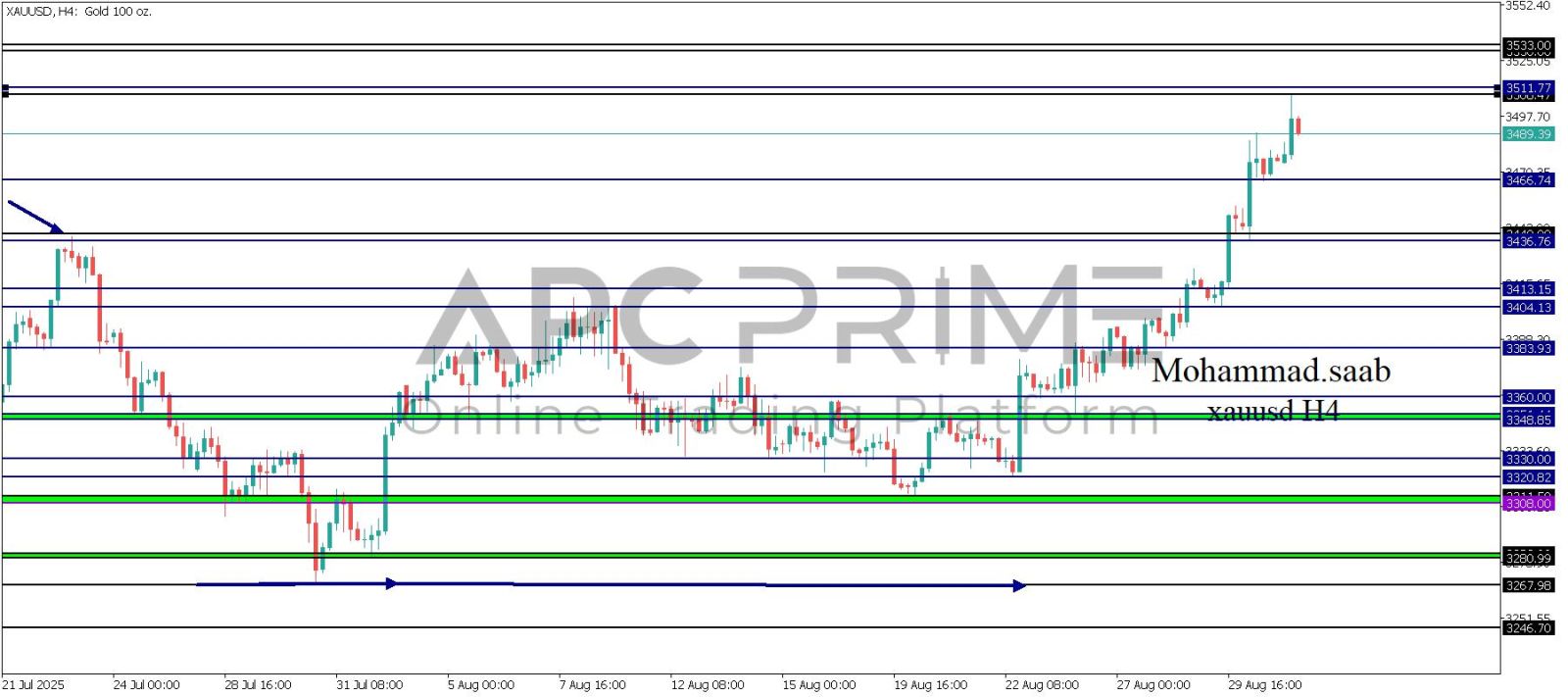The image size is (1568, 697).
Task: Select the 3360.00 price level label
Action: pyautogui.click(x=1528, y=397)
